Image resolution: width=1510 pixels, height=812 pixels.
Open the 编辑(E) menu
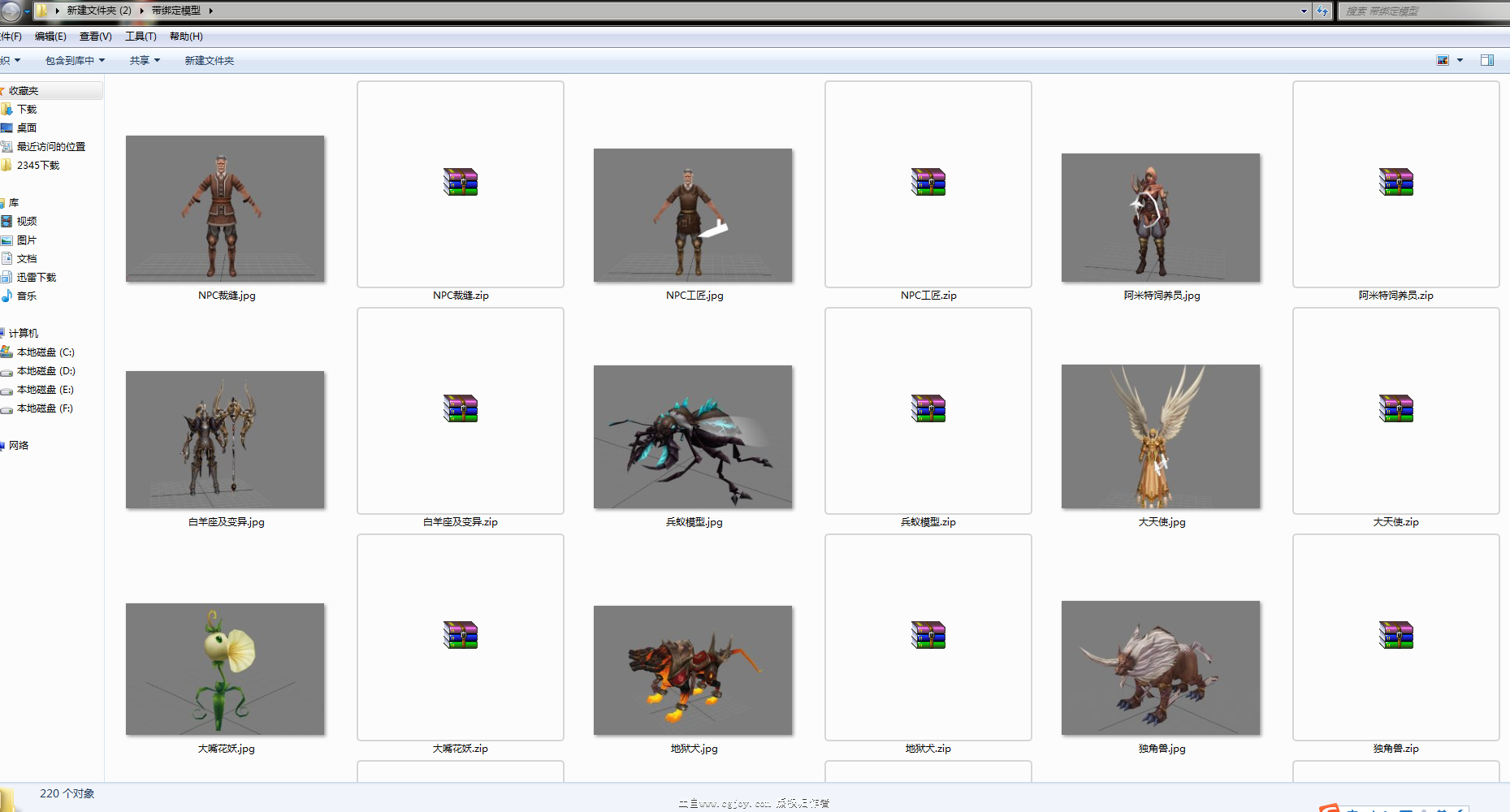50,37
